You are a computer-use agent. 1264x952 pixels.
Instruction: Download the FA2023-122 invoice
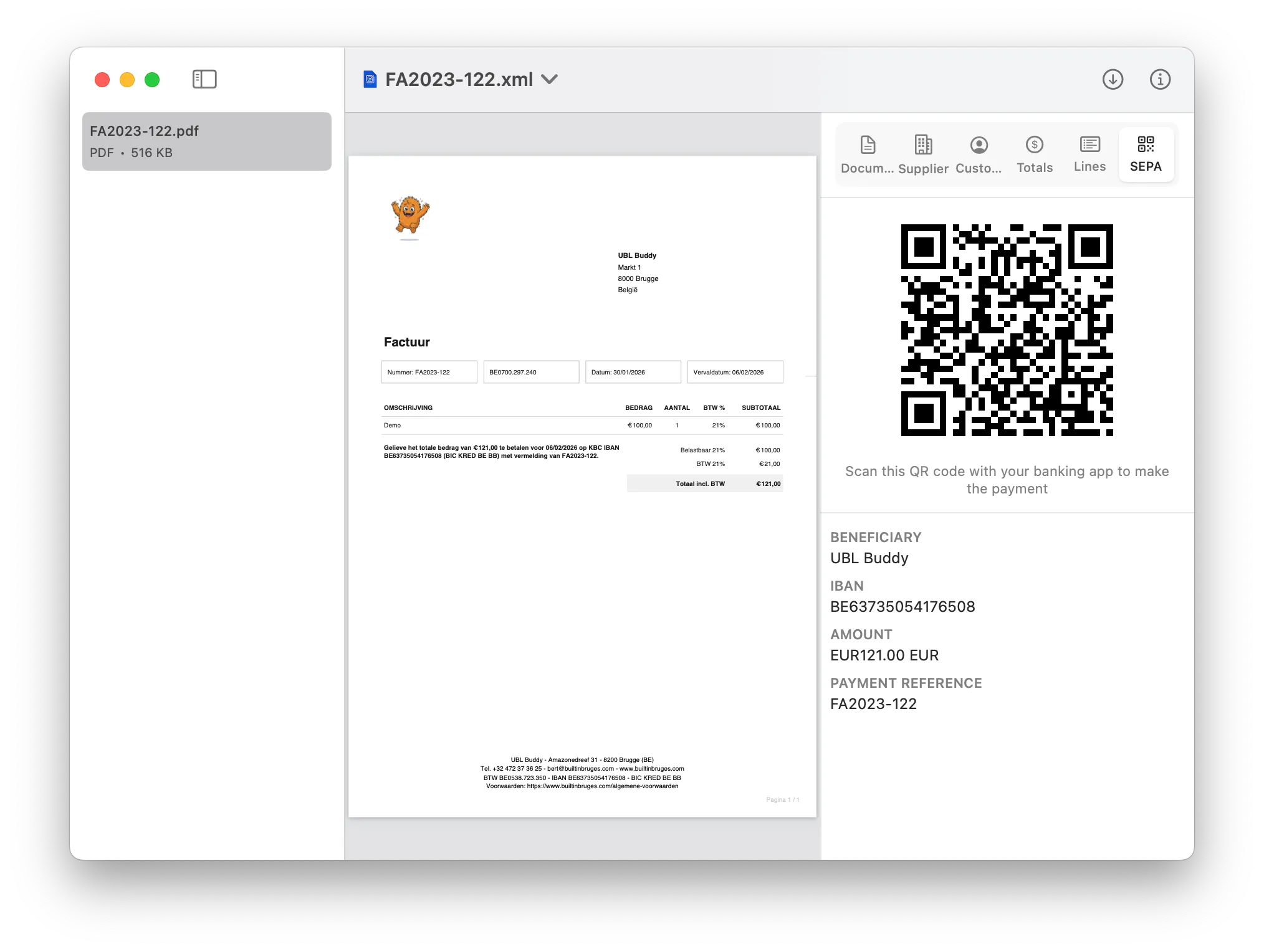[1113, 79]
